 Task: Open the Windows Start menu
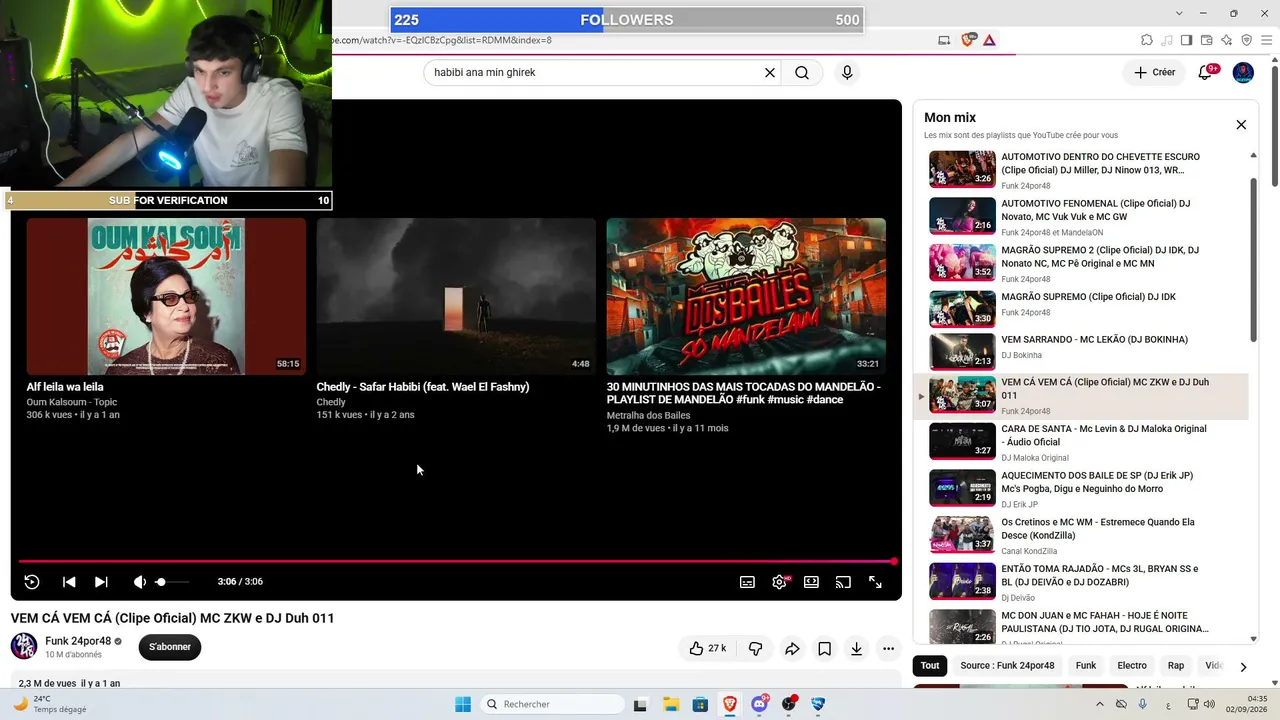pyautogui.click(x=463, y=704)
